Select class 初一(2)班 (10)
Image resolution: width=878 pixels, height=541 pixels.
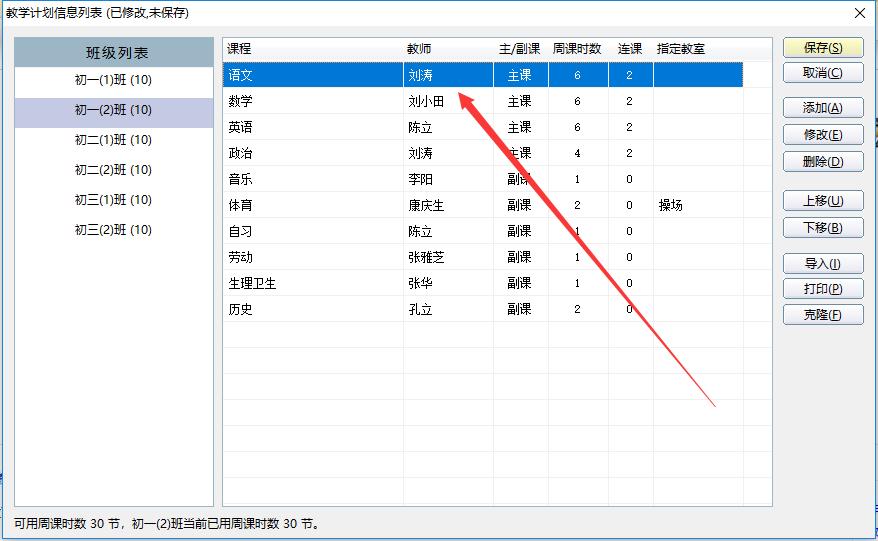[x=114, y=110]
